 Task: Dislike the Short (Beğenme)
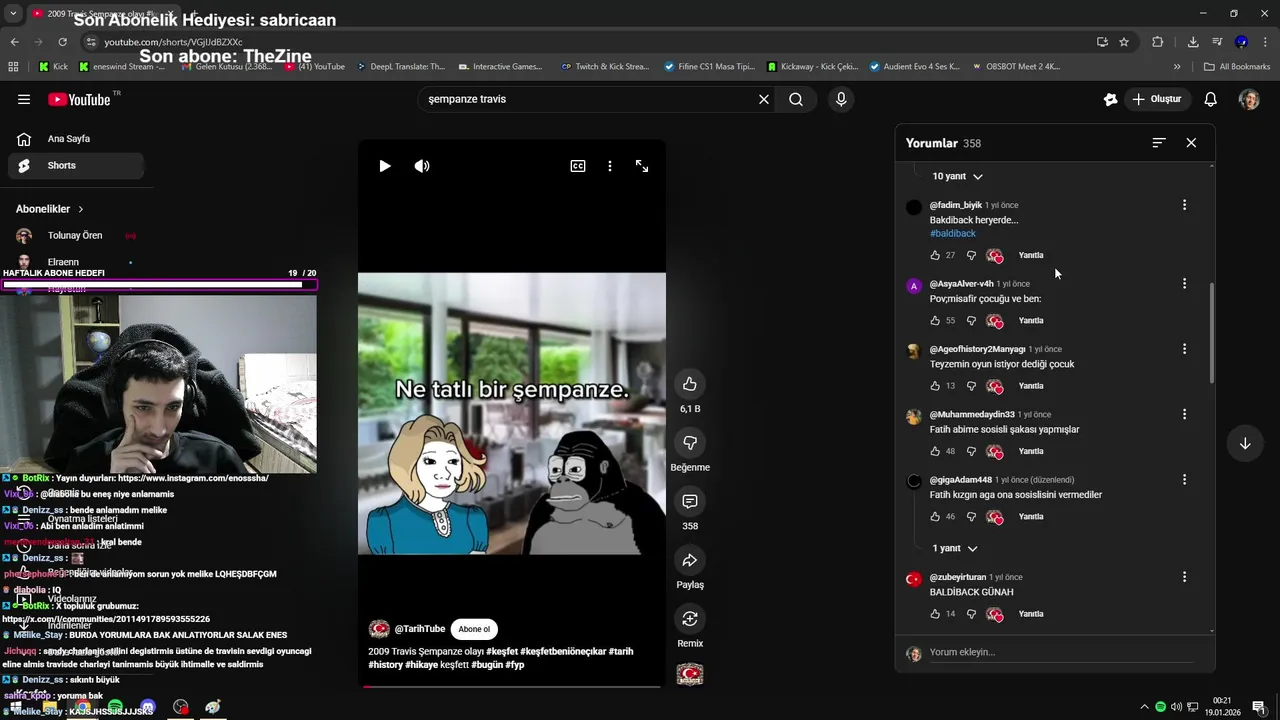click(x=690, y=442)
